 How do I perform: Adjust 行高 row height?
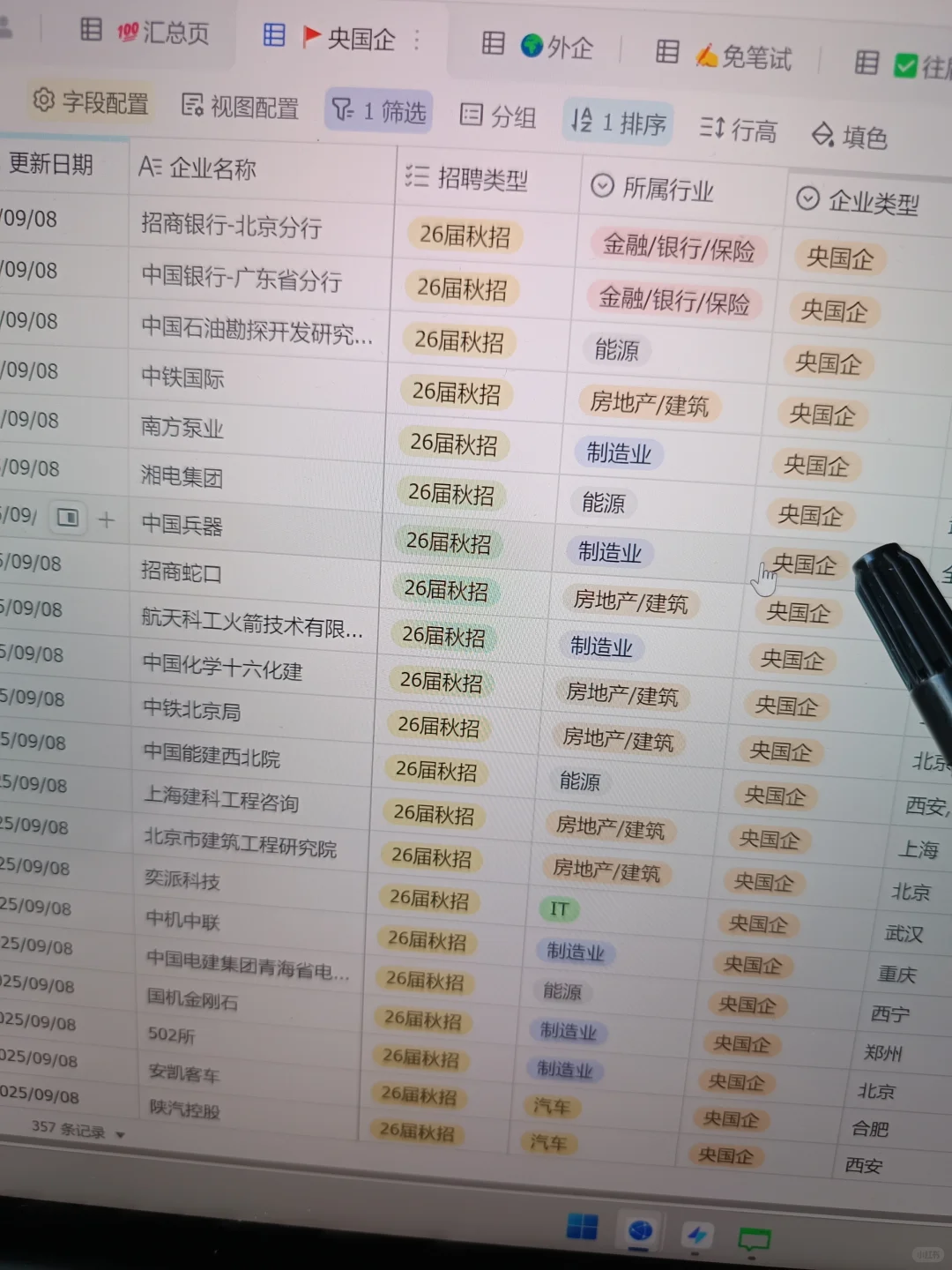coord(738,130)
